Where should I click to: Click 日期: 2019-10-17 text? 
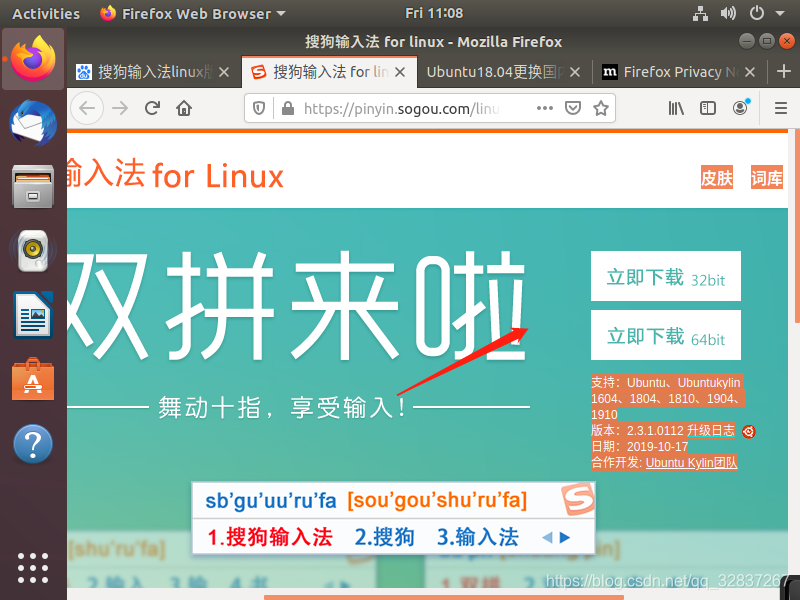coord(640,446)
